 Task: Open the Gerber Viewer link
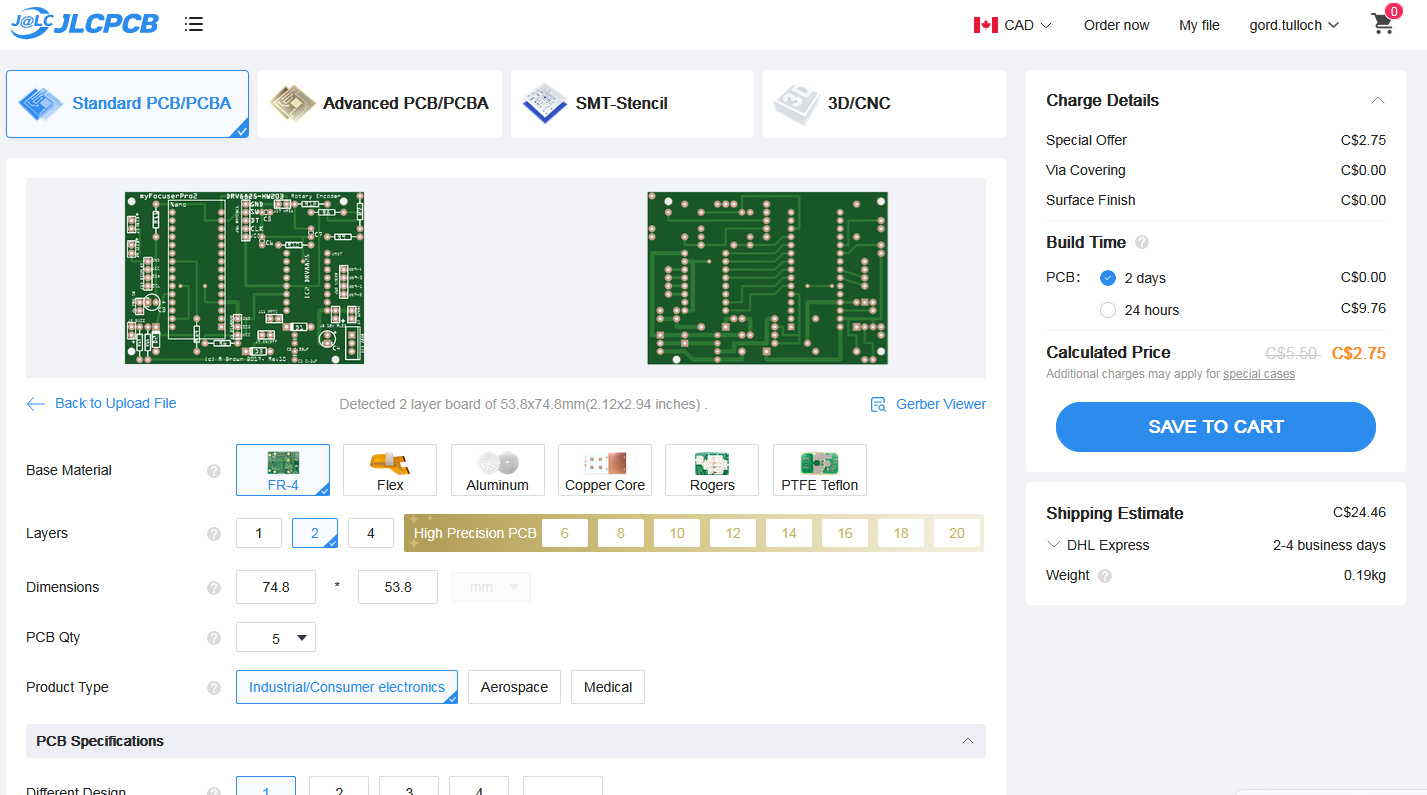[x=941, y=404]
